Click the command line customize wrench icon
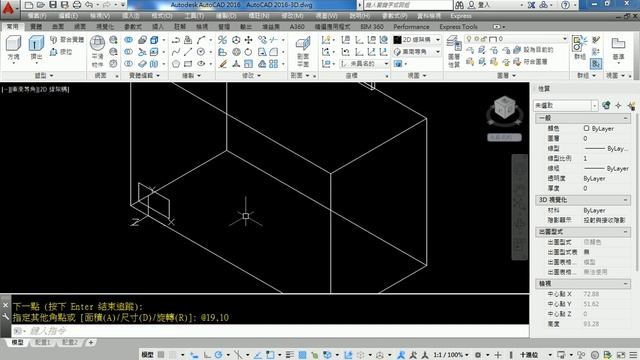 click(5, 316)
